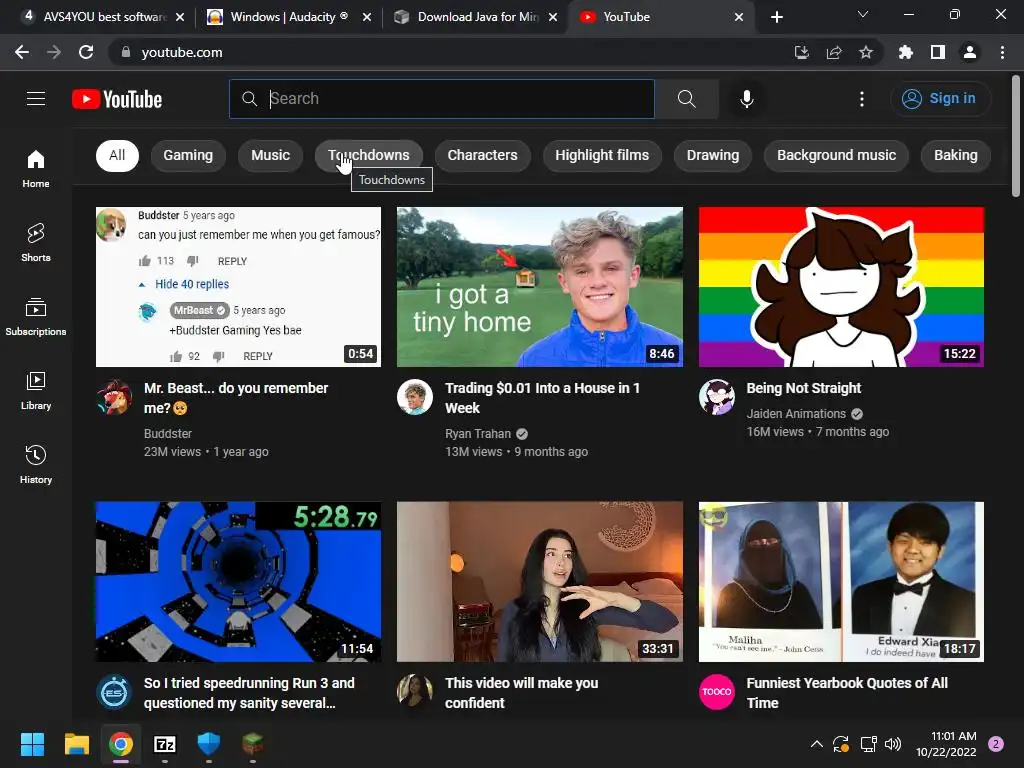Image resolution: width=1024 pixels, height=768 pixels.
Task: Open 7-Zip from taskbar
Action: point(165,744)
